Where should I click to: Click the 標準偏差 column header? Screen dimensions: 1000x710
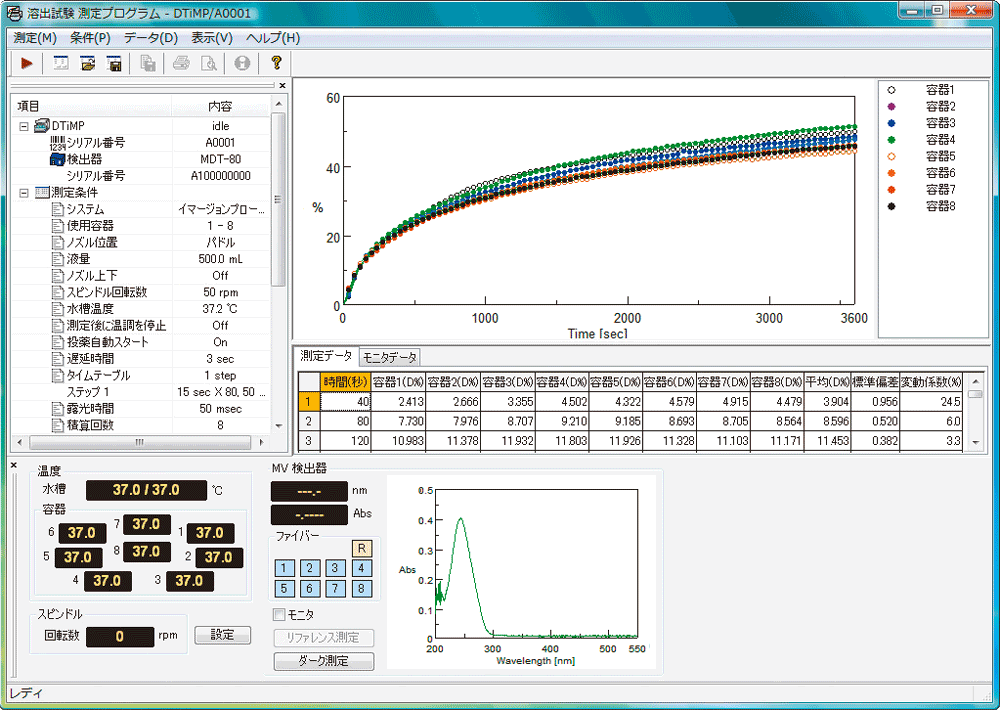[x=875, y=381]
